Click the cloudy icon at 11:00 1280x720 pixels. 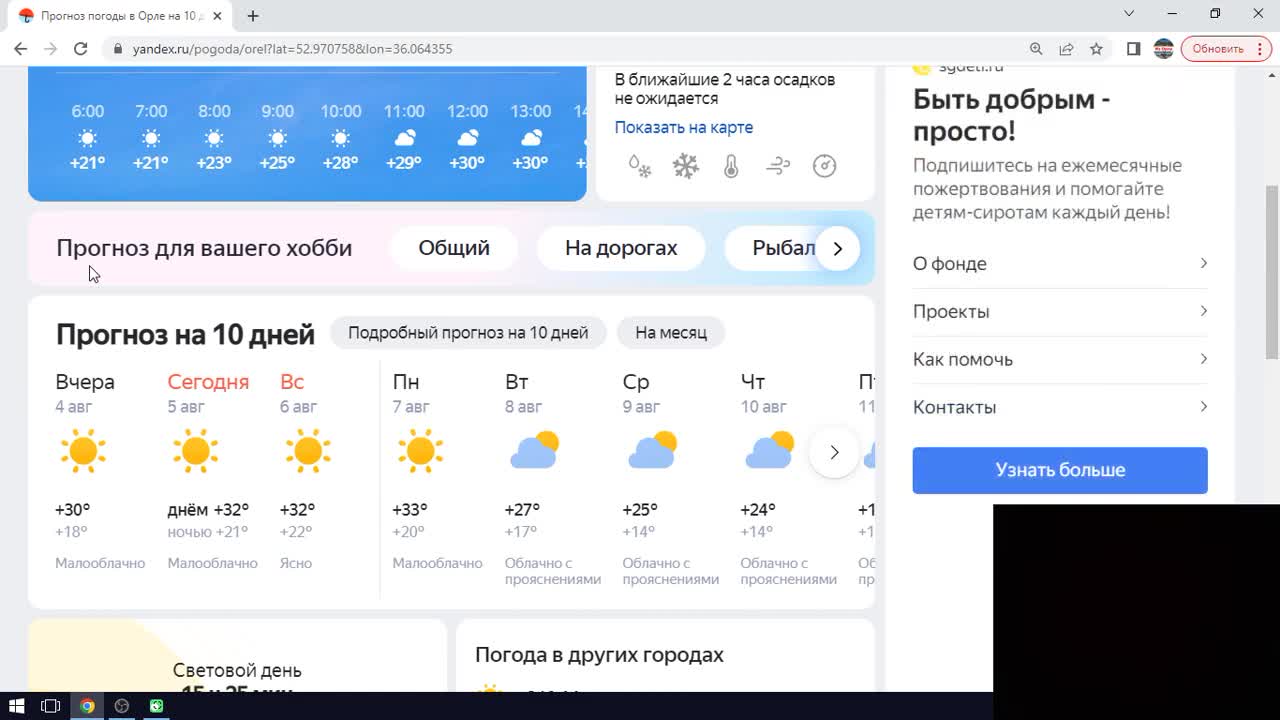[404, 138]
